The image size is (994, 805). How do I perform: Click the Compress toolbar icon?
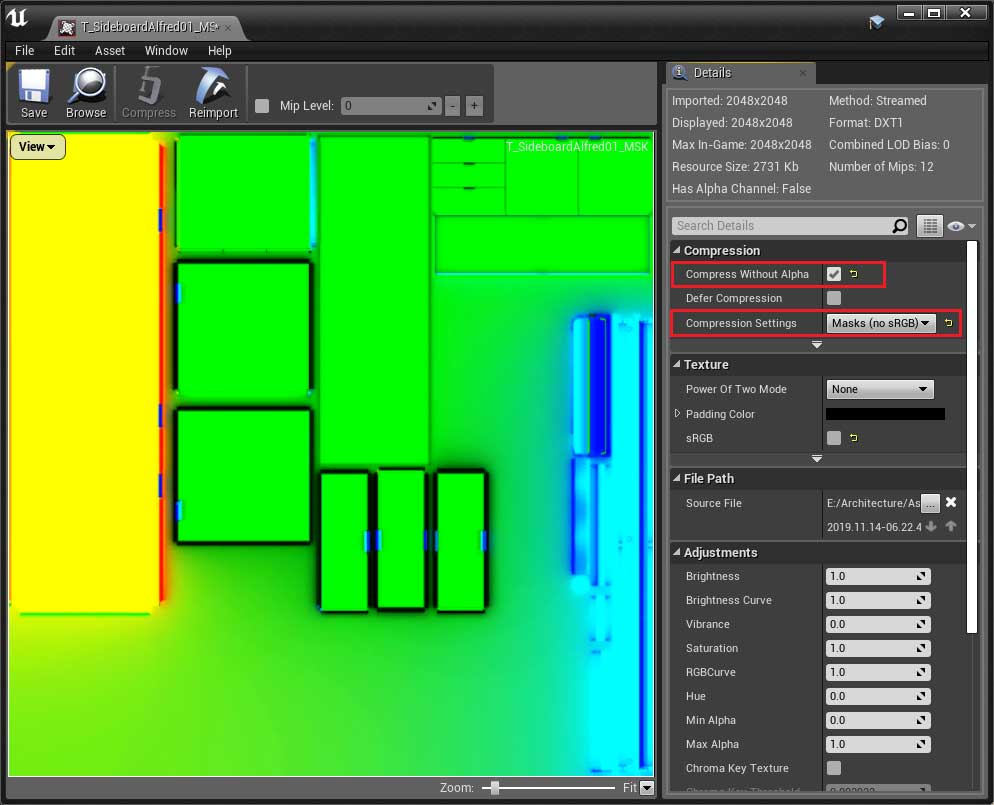click(148, 94)
